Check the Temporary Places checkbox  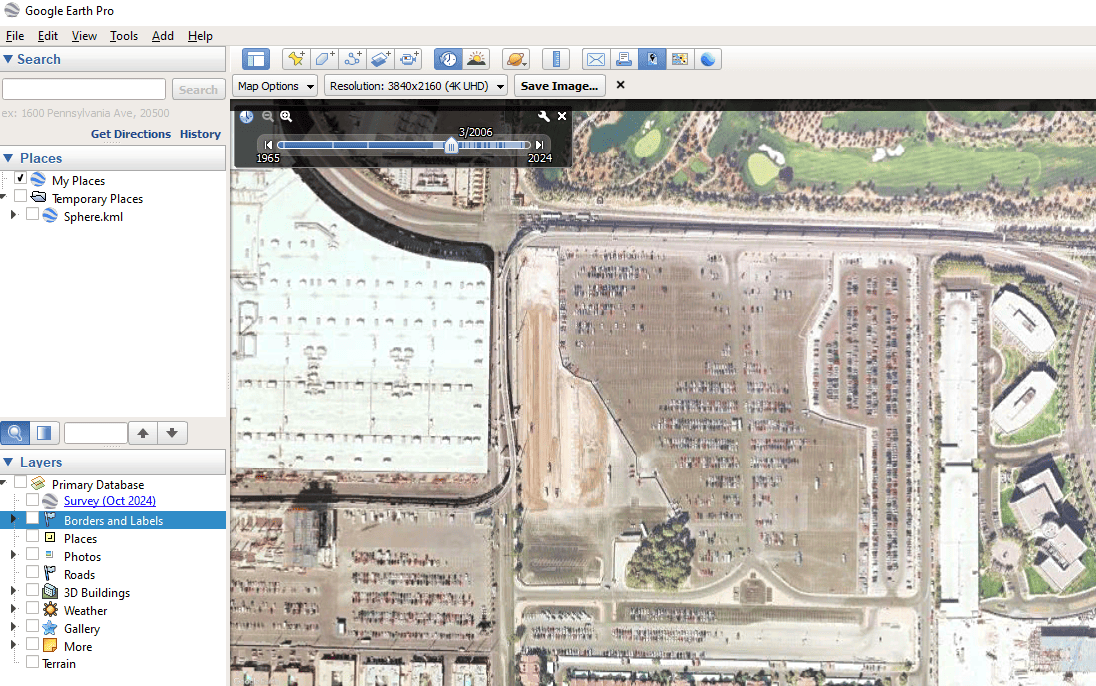tap(20, 196)
